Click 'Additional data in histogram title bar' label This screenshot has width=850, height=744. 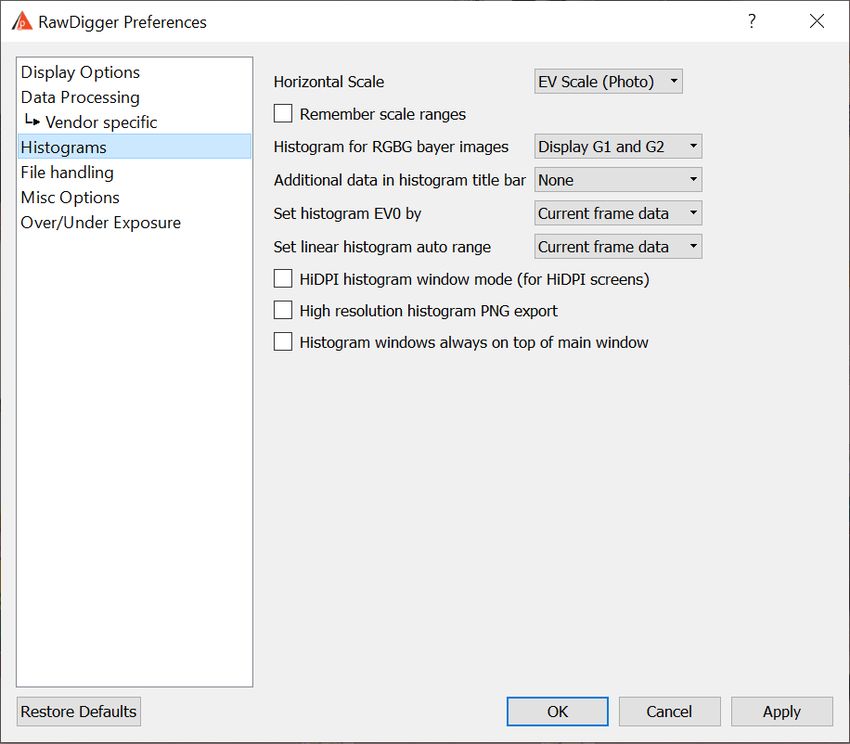pos(400,180)
